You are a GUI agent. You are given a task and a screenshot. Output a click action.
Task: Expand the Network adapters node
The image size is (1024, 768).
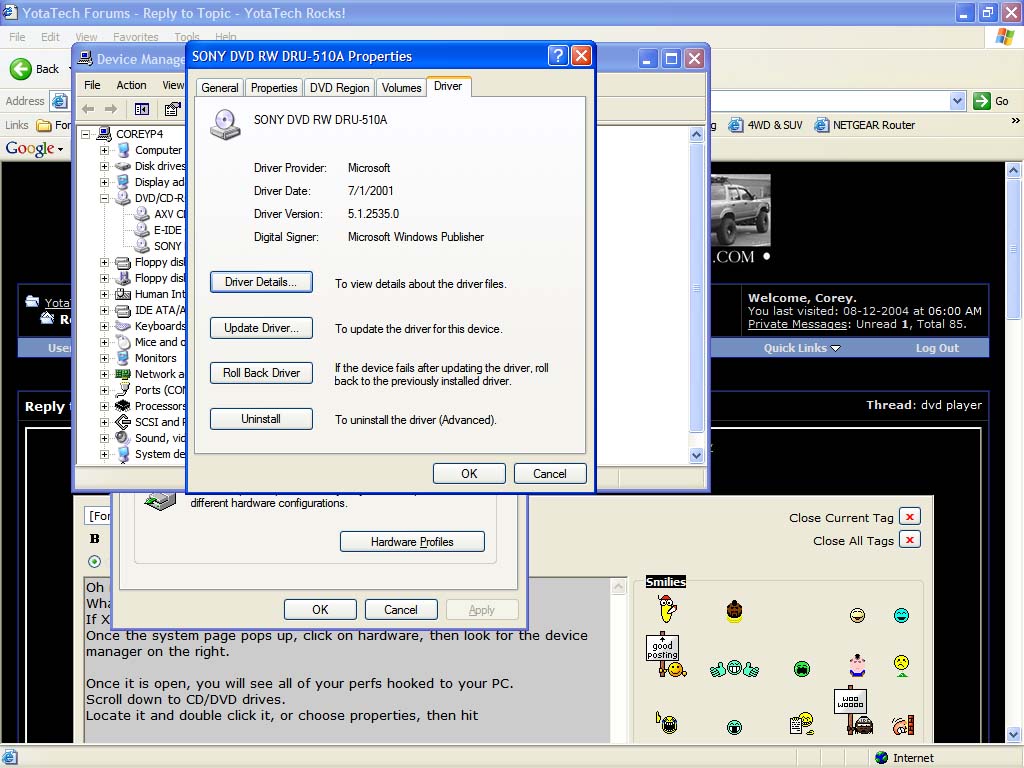[104, 374]
